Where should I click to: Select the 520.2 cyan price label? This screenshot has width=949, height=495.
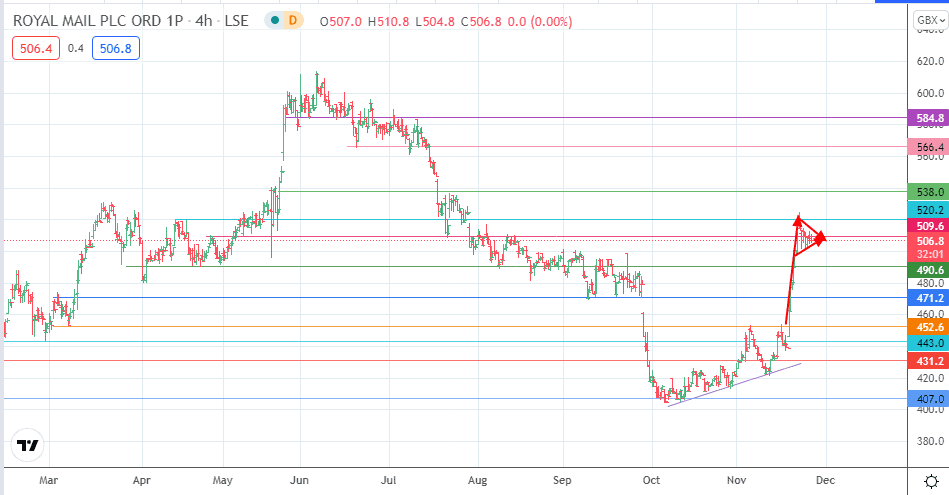(x=928, y=210)
